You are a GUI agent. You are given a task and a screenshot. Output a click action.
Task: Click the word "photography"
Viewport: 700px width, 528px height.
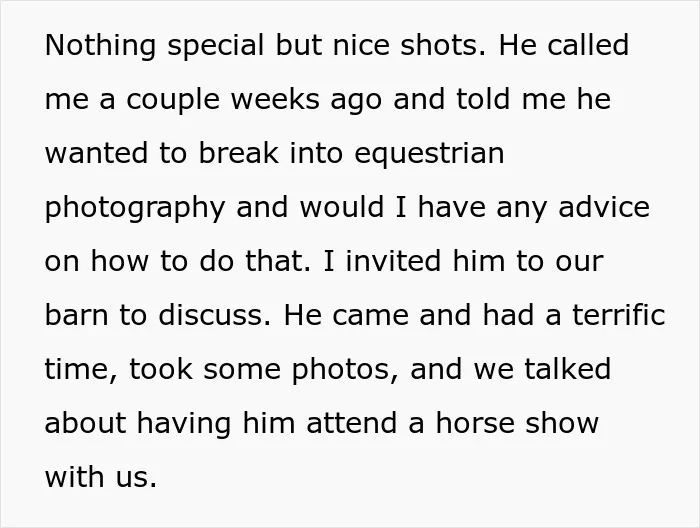(135, 208)
